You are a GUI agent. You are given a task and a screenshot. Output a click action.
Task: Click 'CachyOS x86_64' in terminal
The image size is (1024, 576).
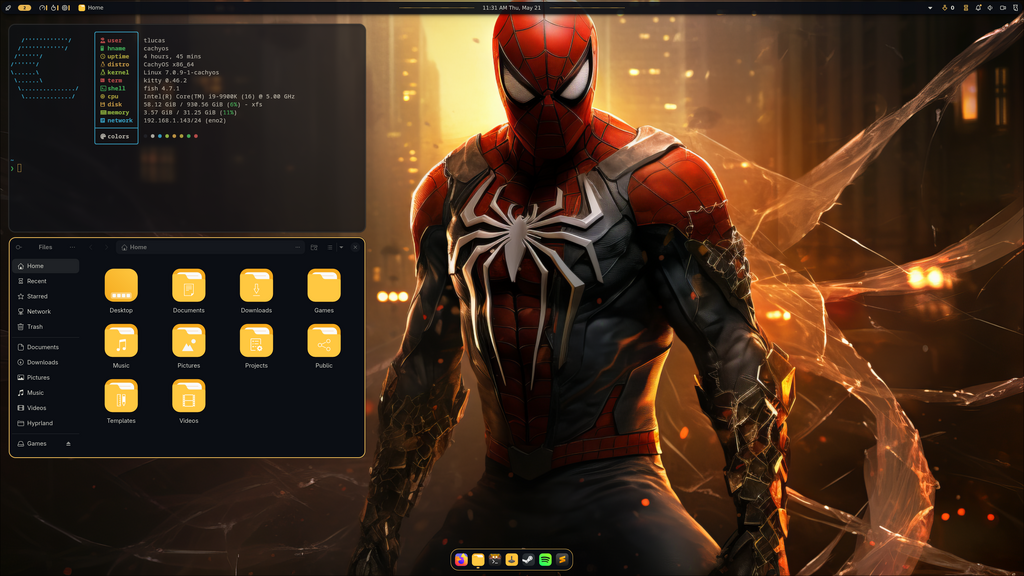(168, 65)
